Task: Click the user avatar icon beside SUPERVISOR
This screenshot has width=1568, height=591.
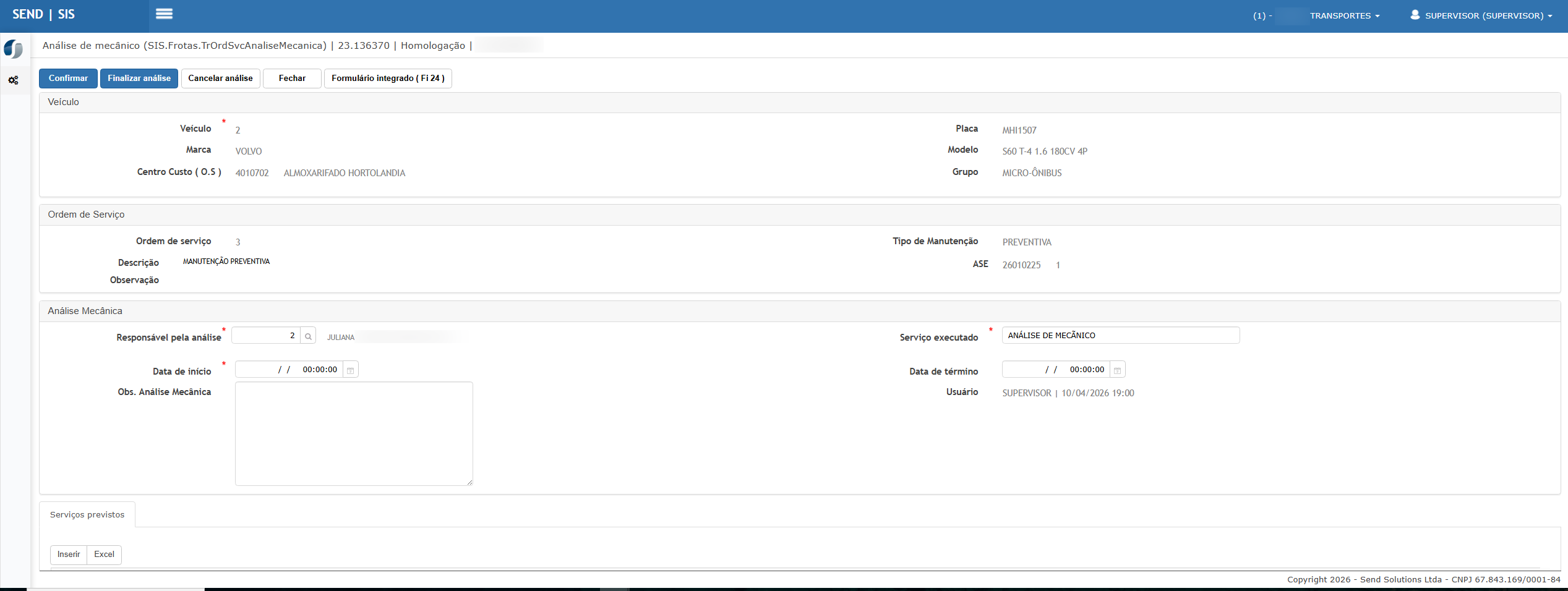Action: click(1415, 15)
